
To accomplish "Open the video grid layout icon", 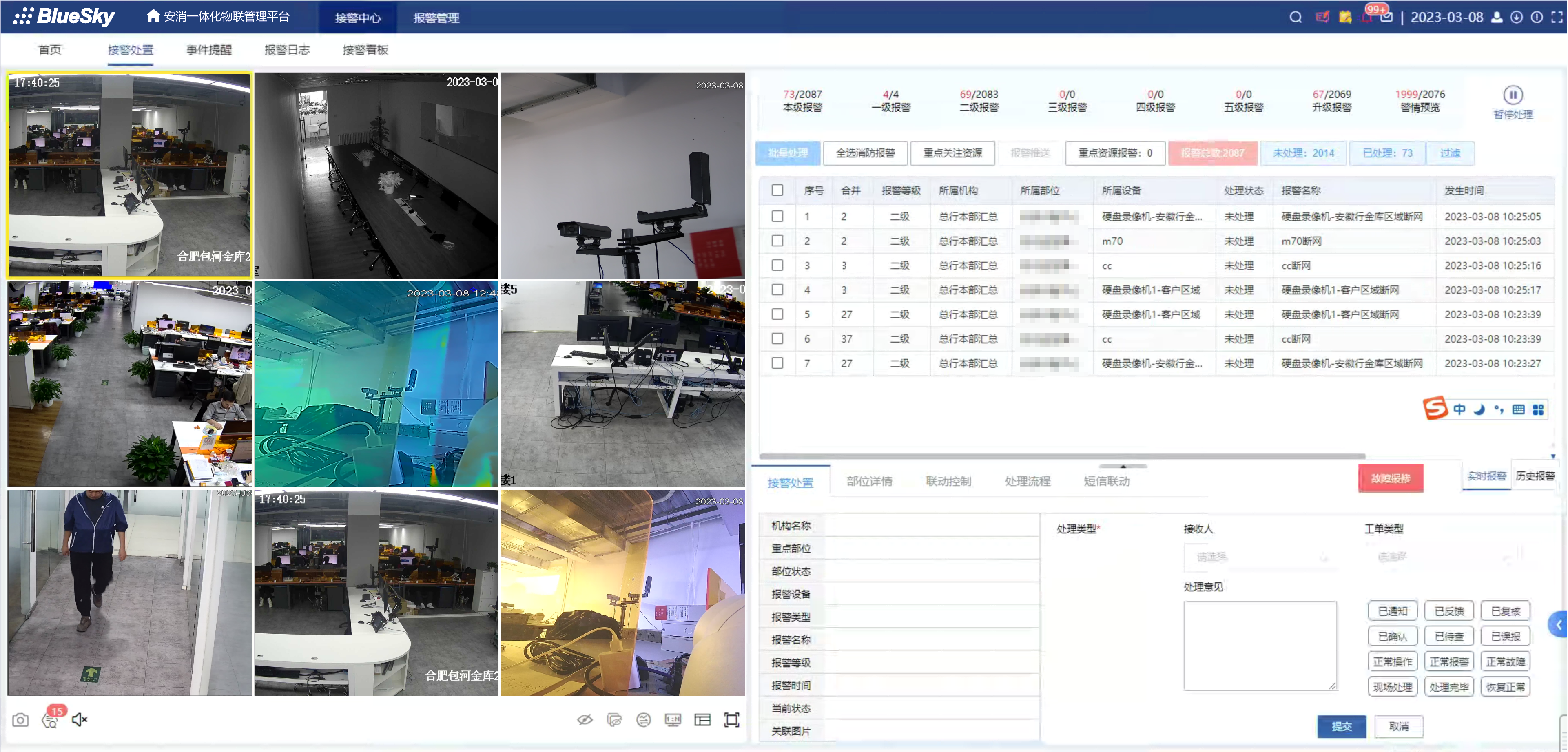I will tap(702, 720).
